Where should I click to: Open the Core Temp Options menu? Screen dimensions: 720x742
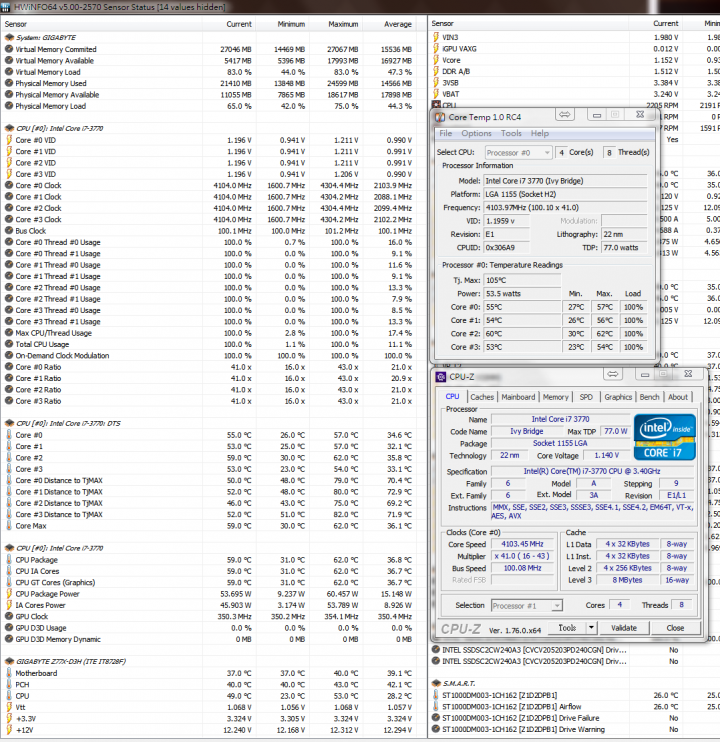[476, 133]
